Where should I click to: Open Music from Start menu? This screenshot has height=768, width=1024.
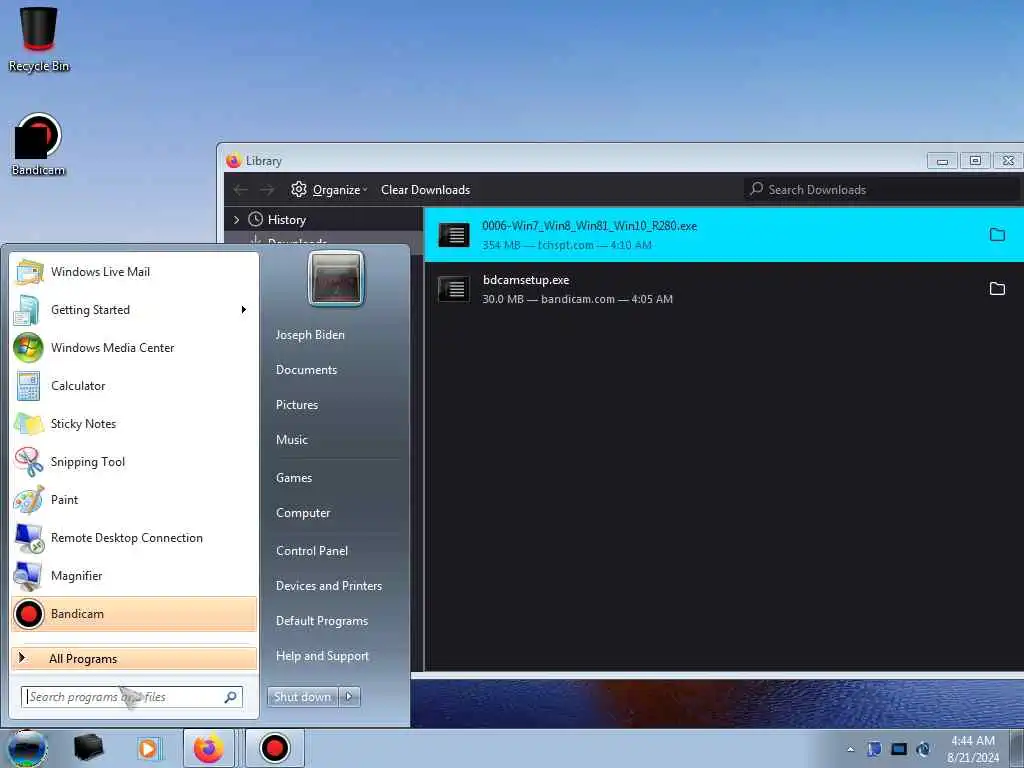tap(292, 440)
